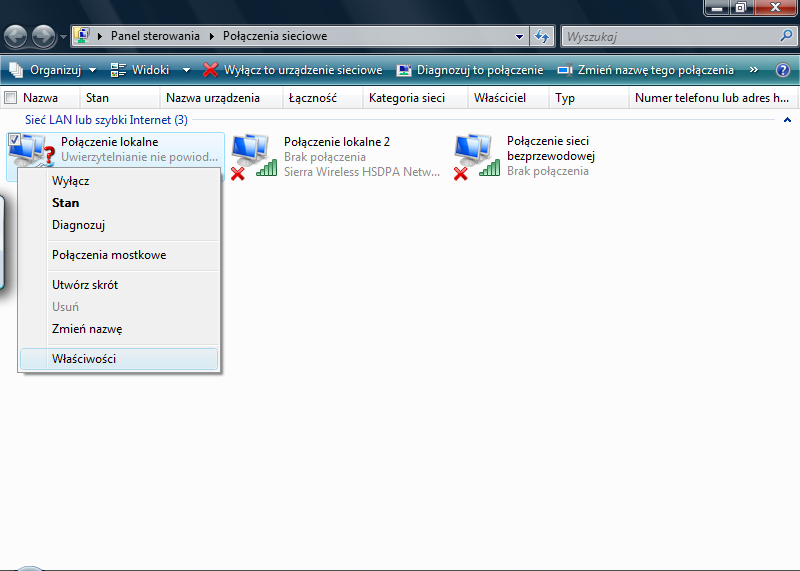Open the Widoki dropdown arrow
The height and width of the screenshot is (571, 800).
(x=186, y=71)
